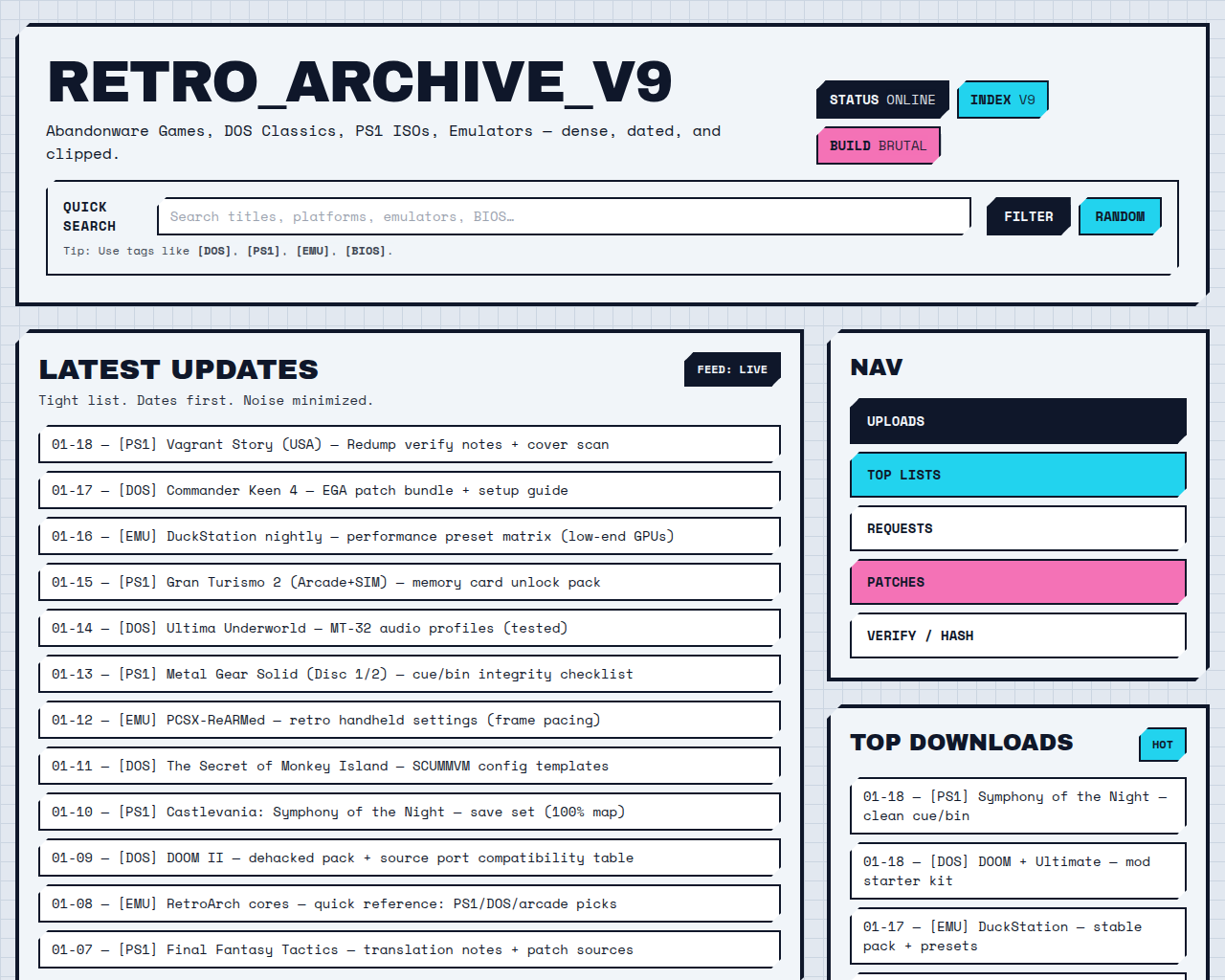Select the UPLOADS nav entry

[x=1017, y=421]
